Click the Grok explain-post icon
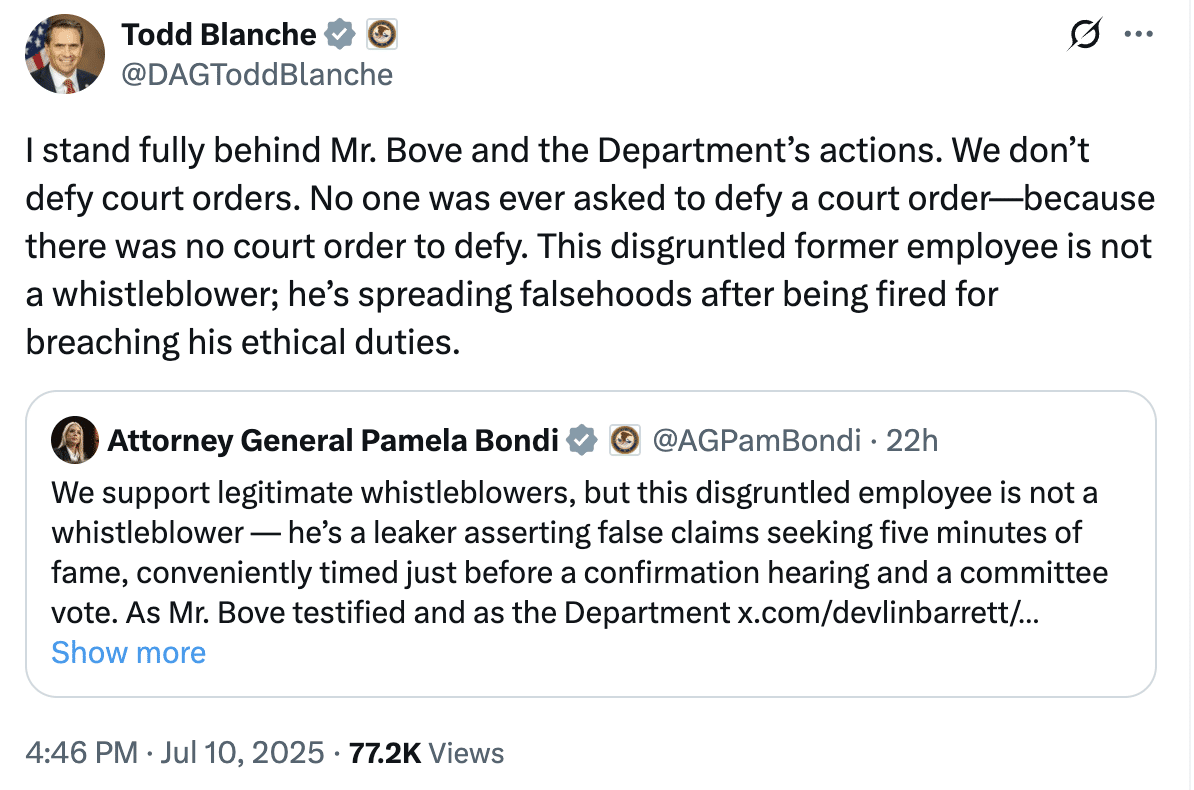Viewport: 1194px width, 790px height. click(1084, 34)
